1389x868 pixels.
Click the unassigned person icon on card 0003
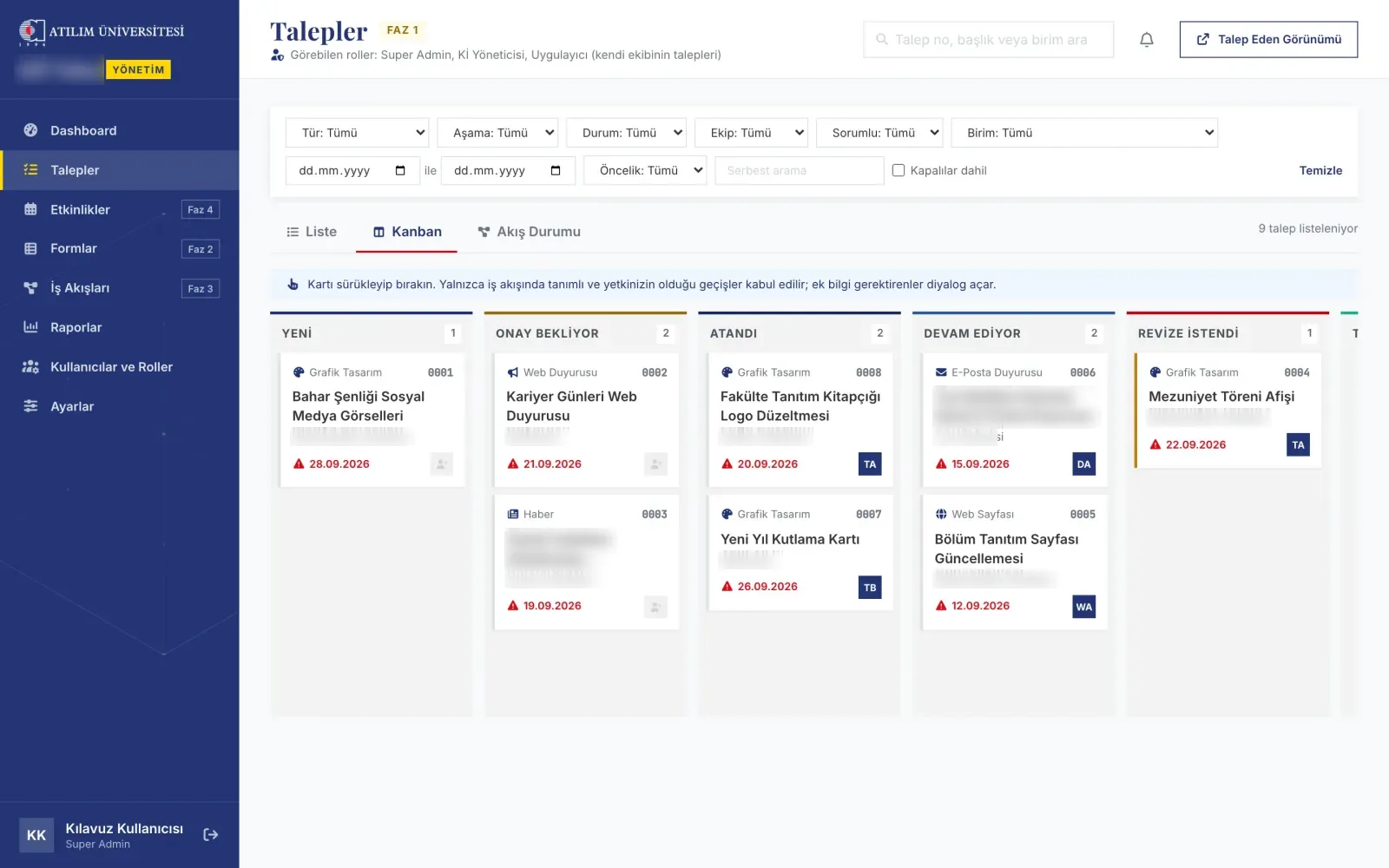(x=655, y=607)
